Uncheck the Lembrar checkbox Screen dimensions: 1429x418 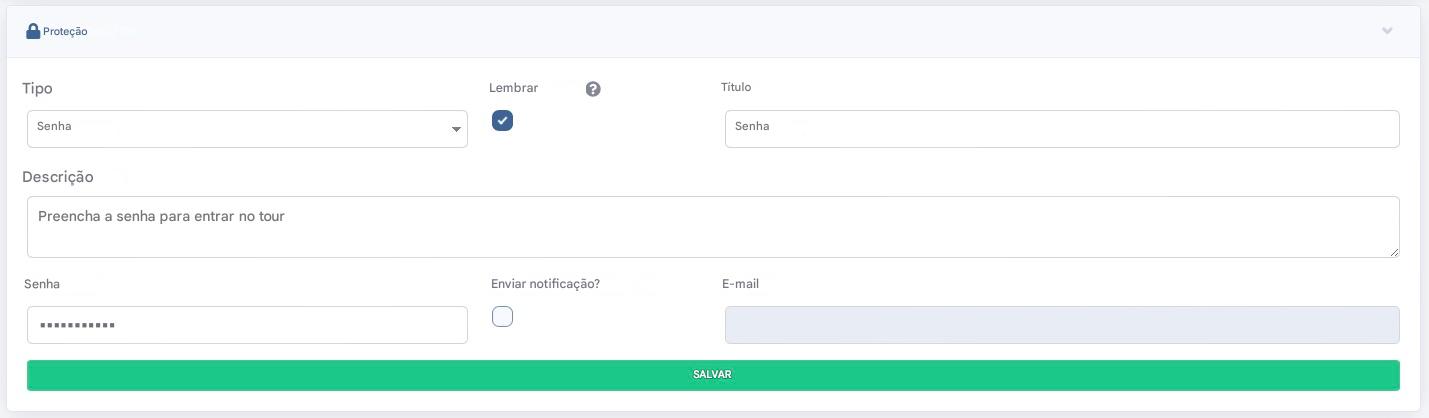[503, 121]
